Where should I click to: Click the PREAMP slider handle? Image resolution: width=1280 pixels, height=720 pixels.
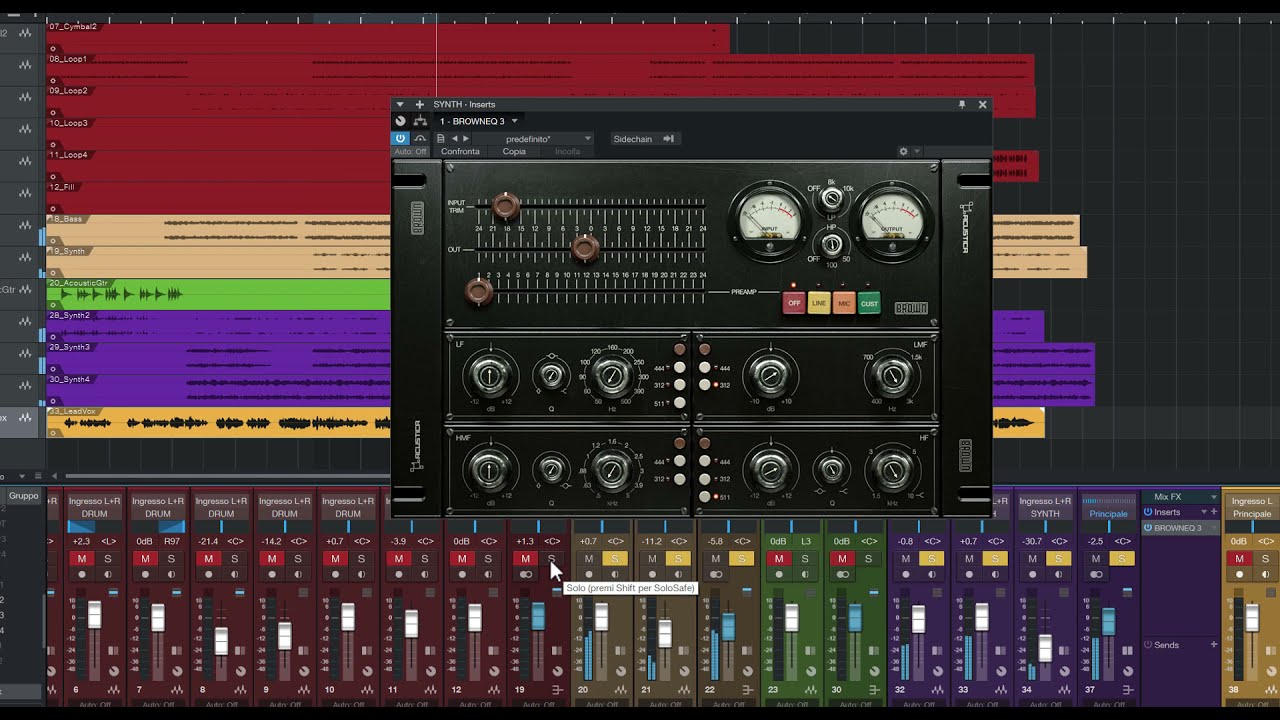[480, 291]
